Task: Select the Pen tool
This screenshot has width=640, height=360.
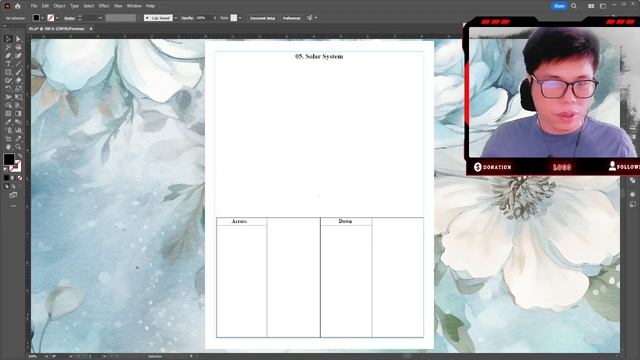Action: [8, 56]
